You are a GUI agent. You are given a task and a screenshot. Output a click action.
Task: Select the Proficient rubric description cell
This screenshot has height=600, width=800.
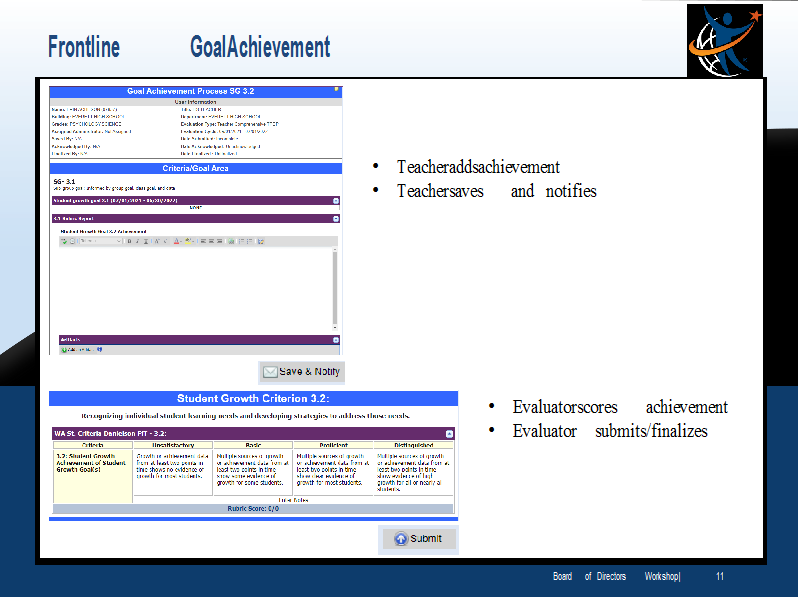coord(333,472)
